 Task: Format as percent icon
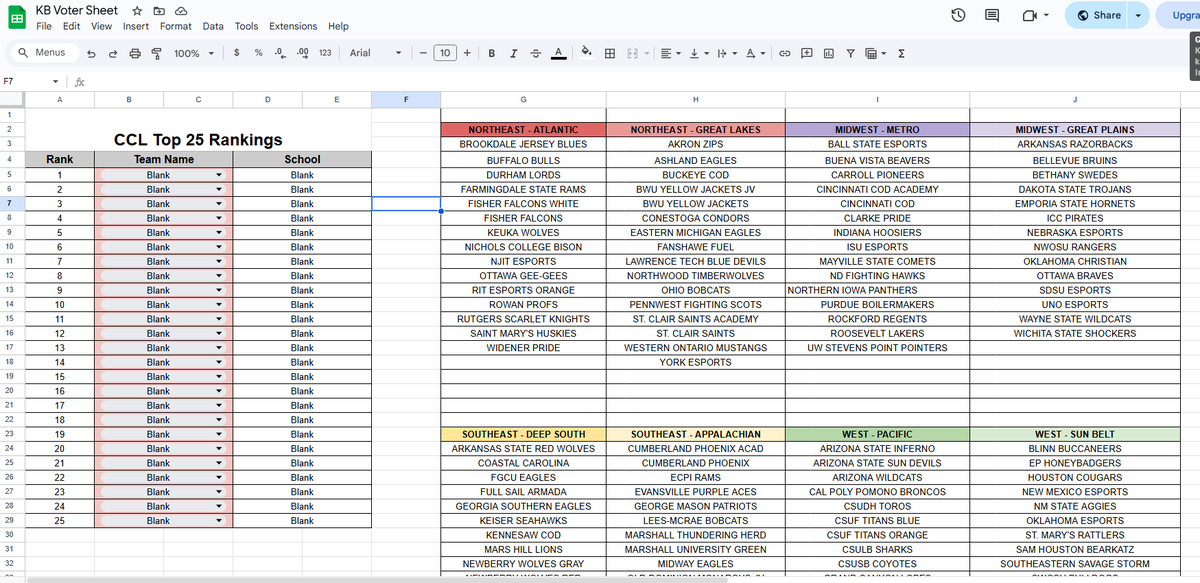258,53
